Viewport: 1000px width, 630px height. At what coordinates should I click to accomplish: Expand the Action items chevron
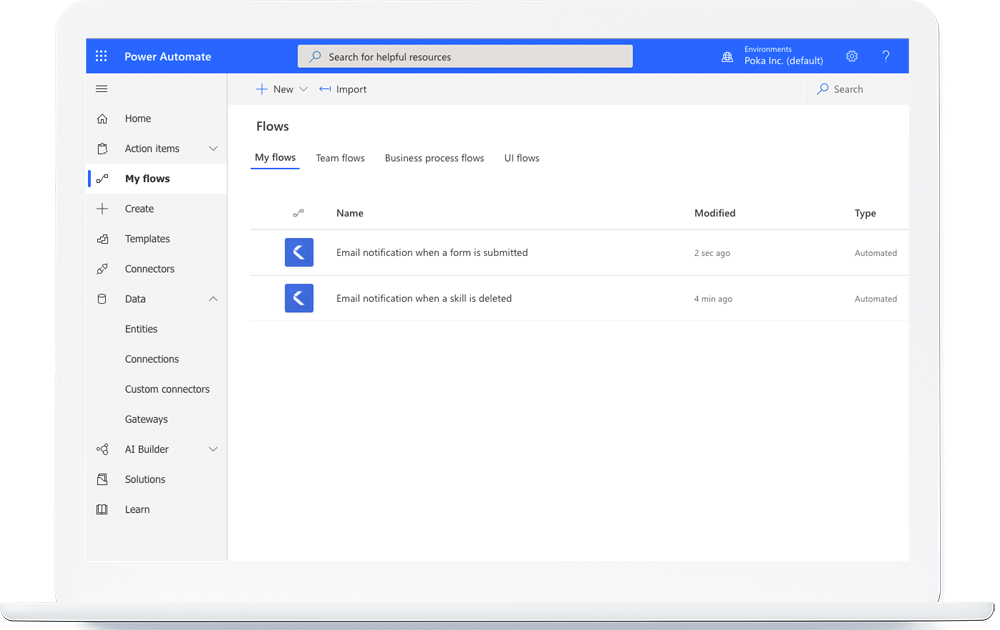click(213, 149)
